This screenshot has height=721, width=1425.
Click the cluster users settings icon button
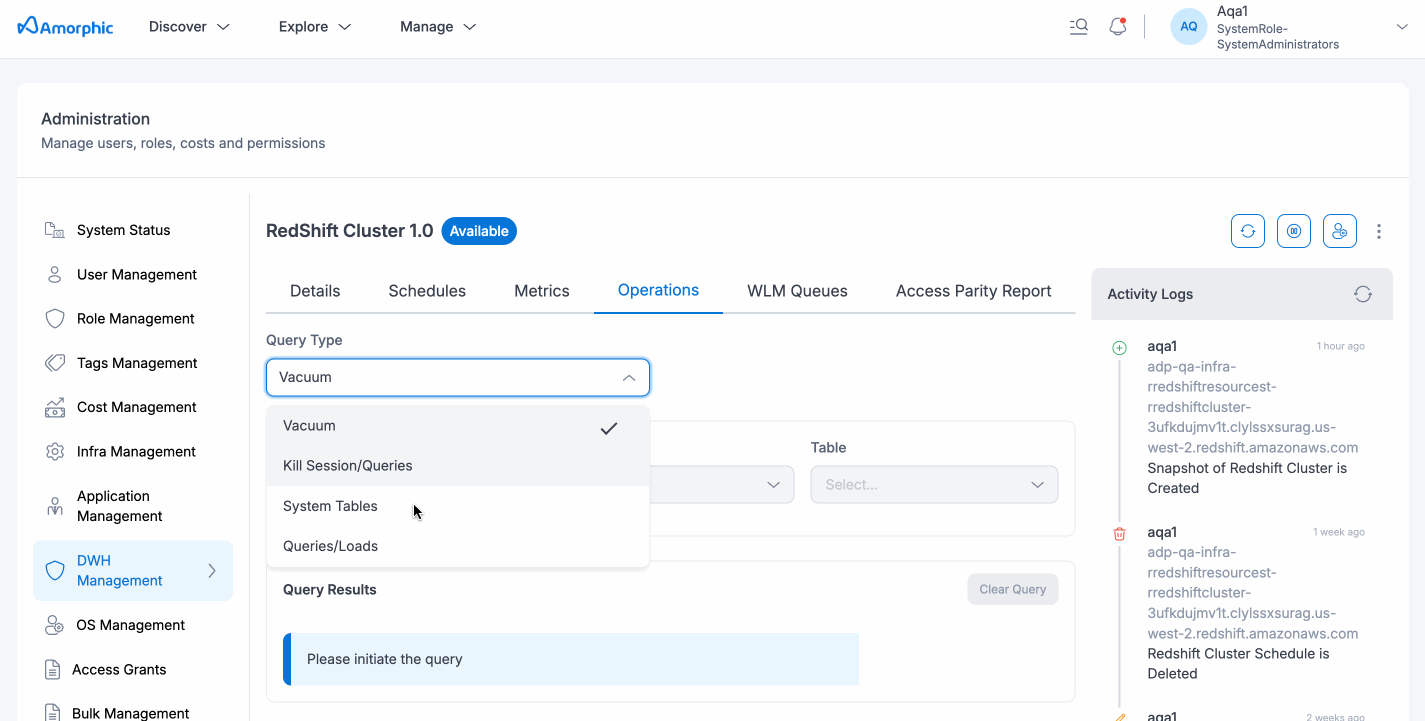coord(1340,231)
